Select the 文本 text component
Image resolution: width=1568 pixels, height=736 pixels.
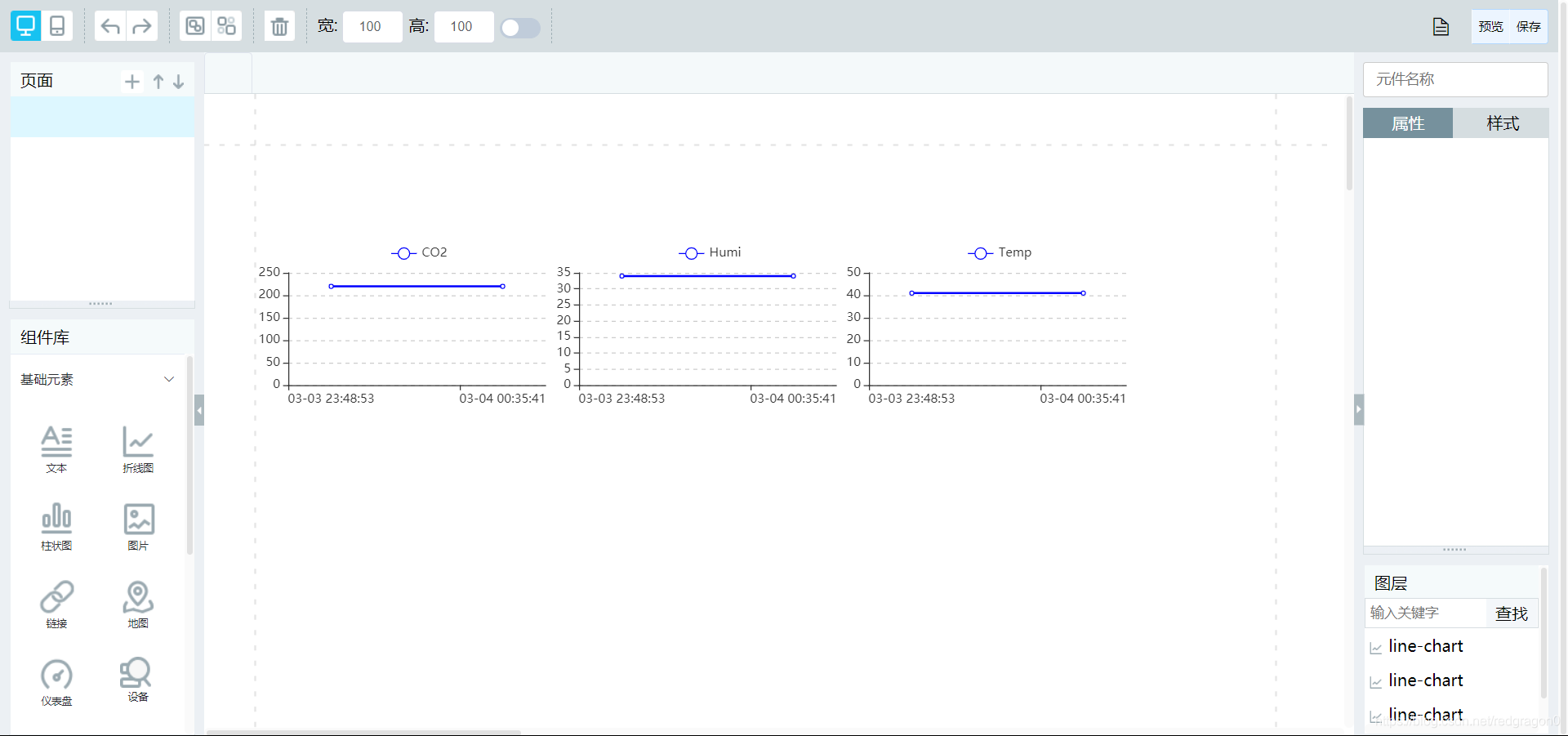56,449
